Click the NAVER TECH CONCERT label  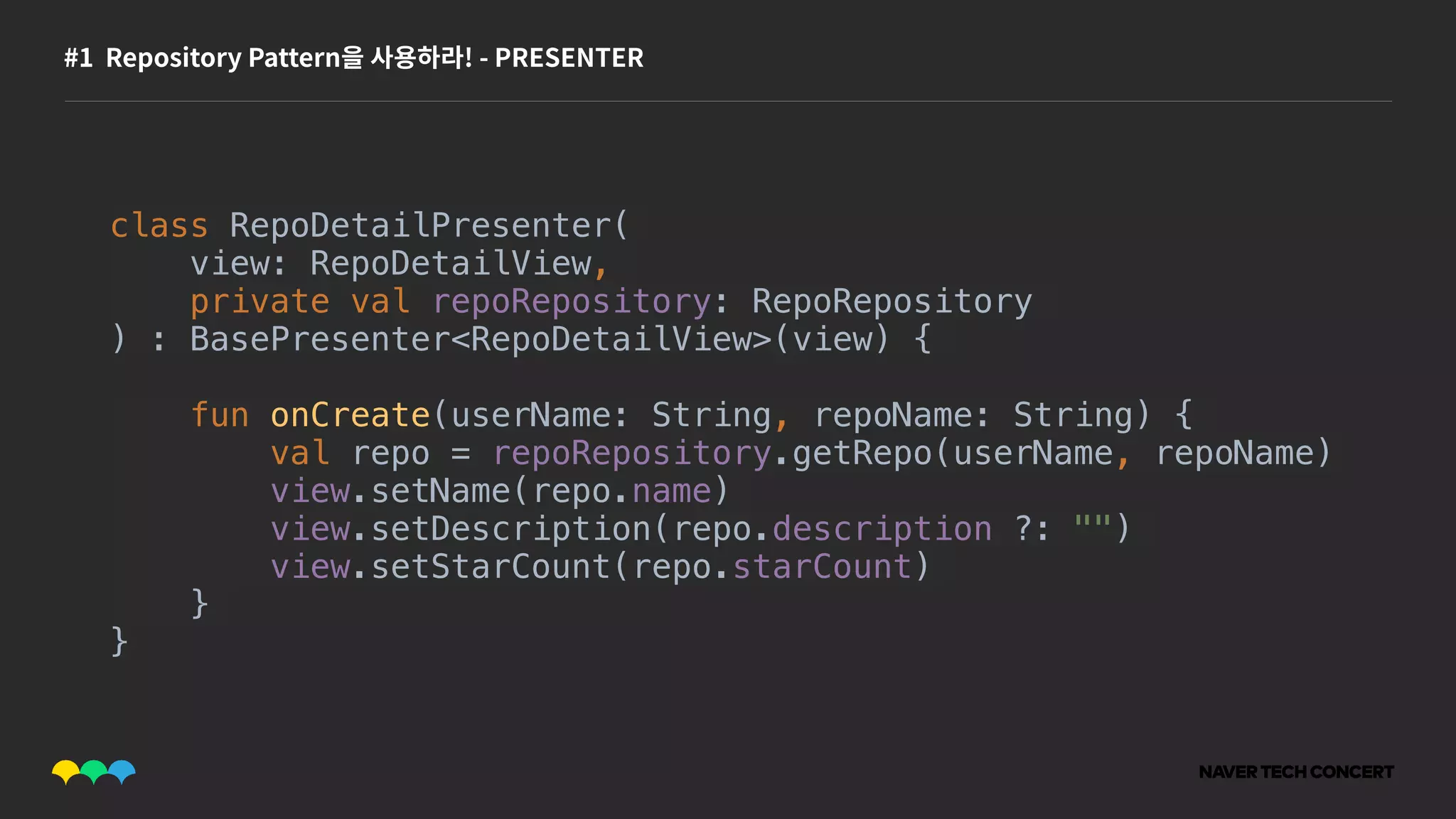(1296, 772)
